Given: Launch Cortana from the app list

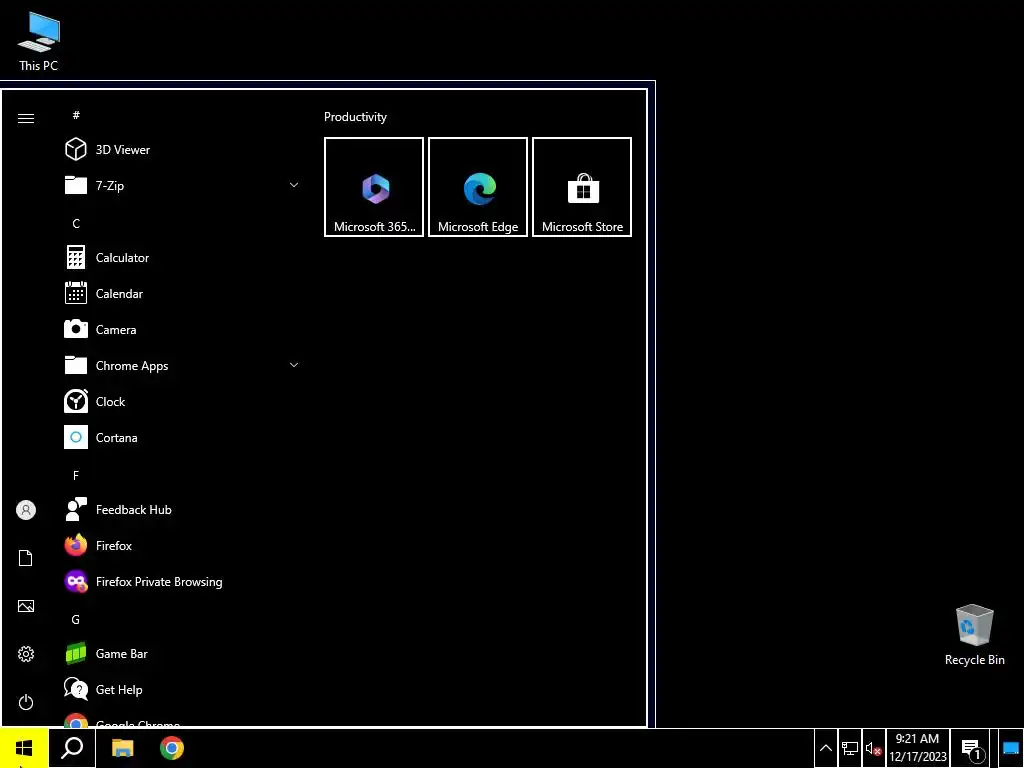Looking at the screenshot, I should click(x=182, y=438).
